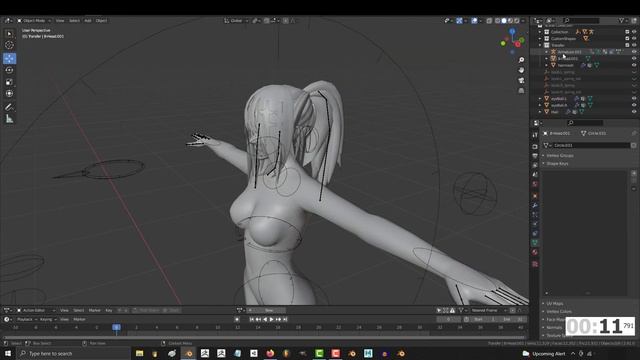Open the Material properties tab icon
This screenshot has height=360, width=640.
click(x=535, y=252)
